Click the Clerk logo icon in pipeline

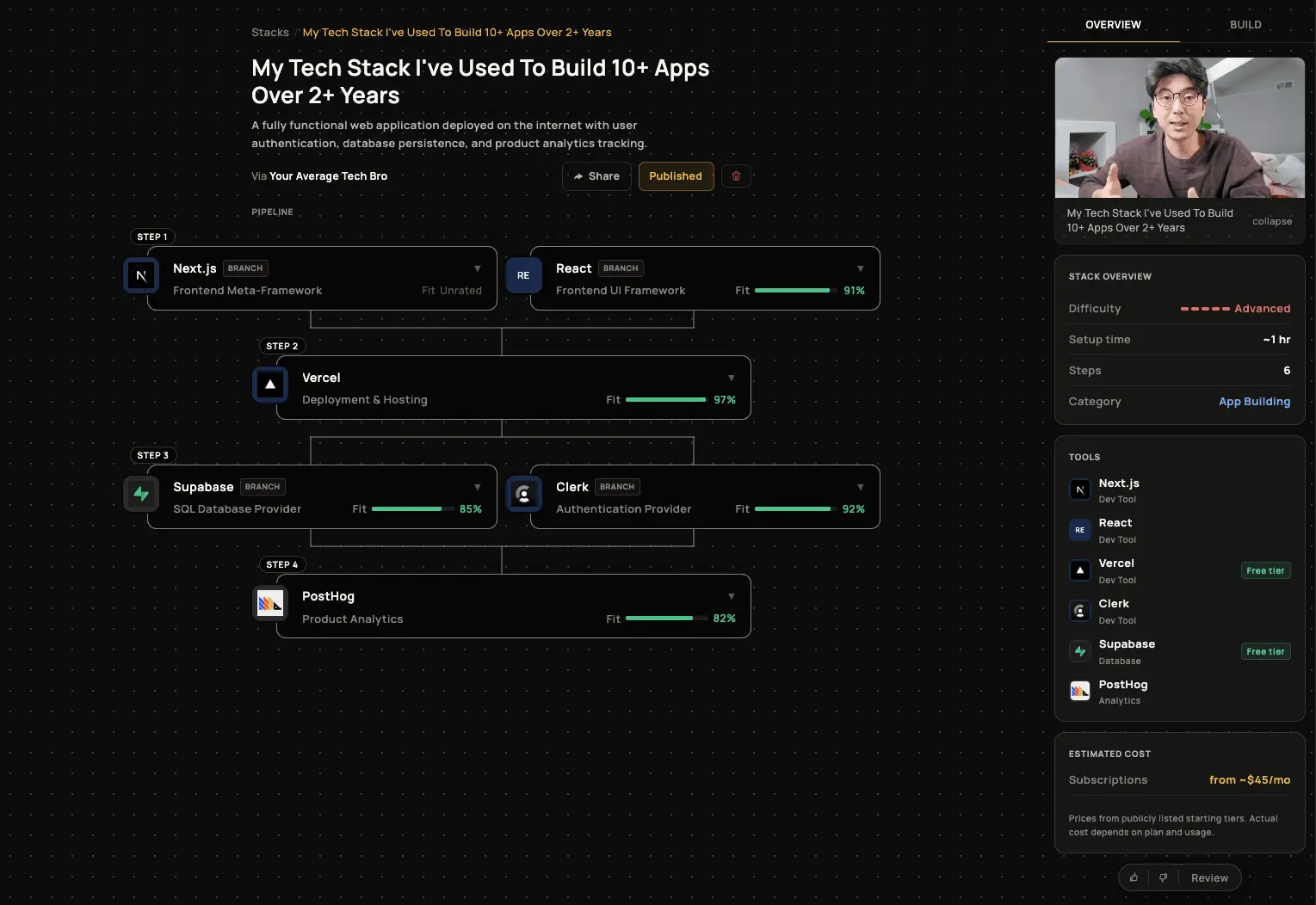[523, 494]
